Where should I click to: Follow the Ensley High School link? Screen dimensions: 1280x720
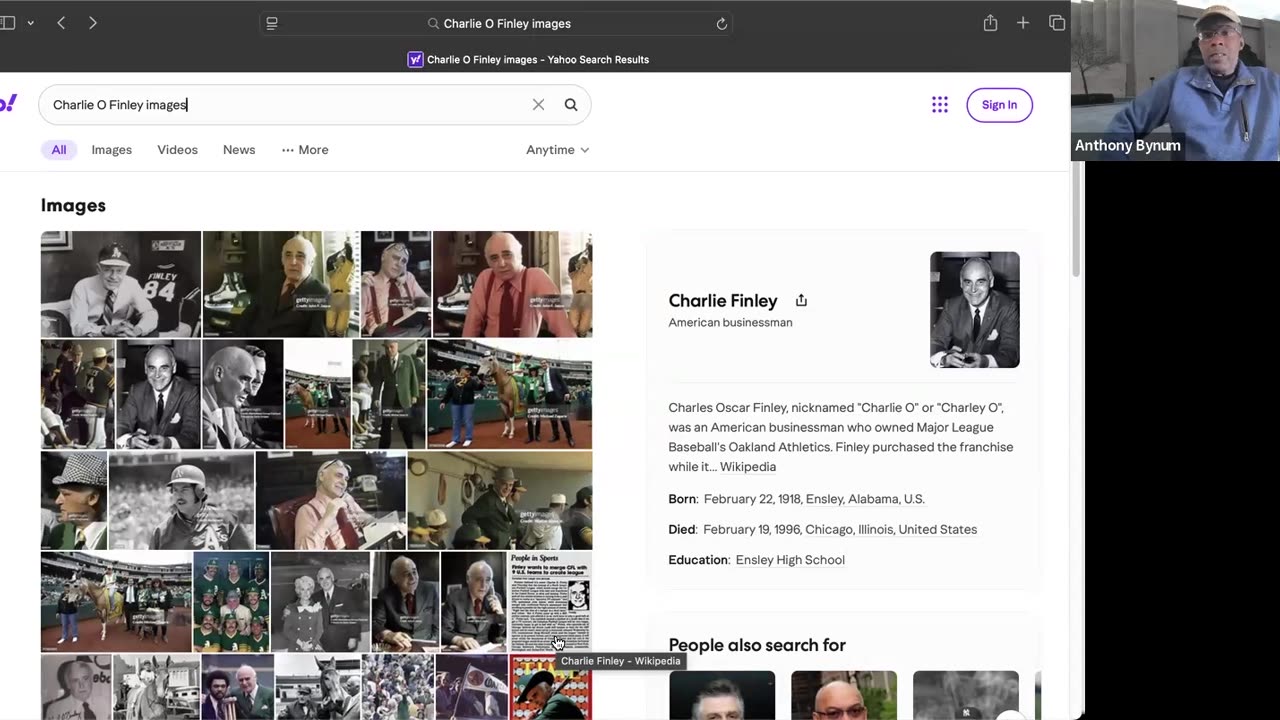click(790, 560)
